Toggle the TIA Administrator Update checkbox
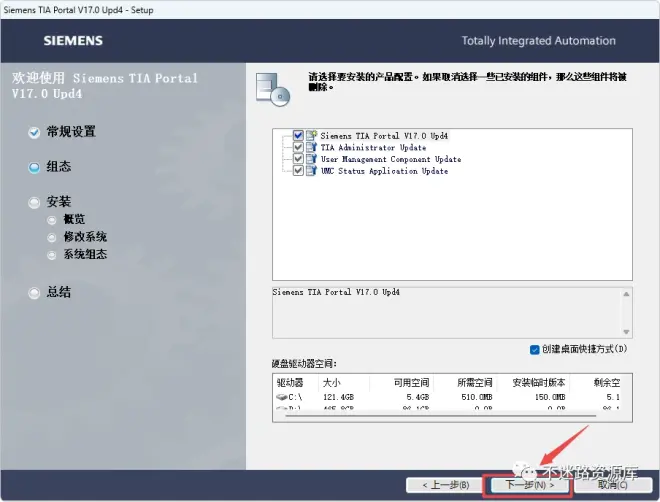This screenshot has height=502, width=660. click(298, 147)
